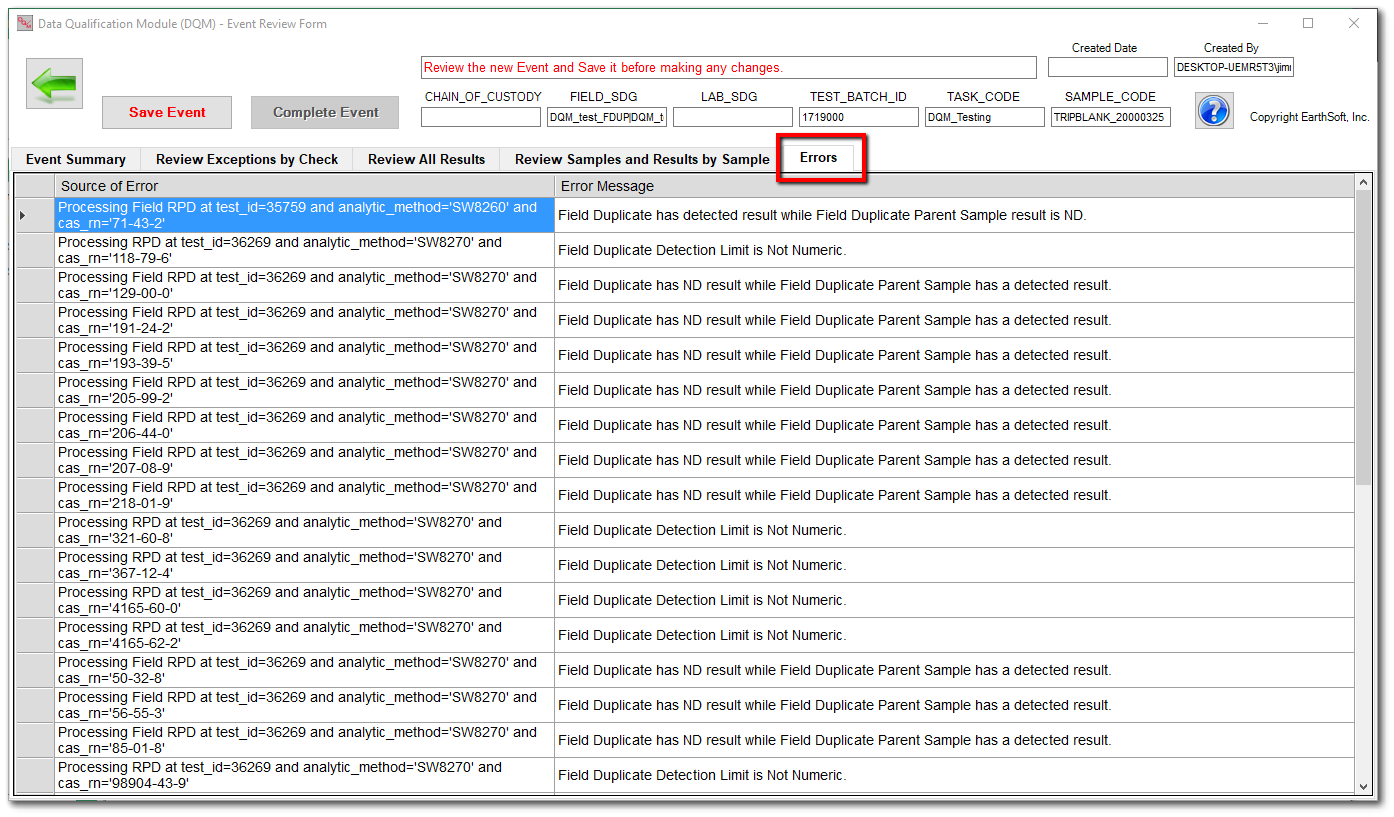Click the scroll up arrow of the grid

pos(1363,183)
